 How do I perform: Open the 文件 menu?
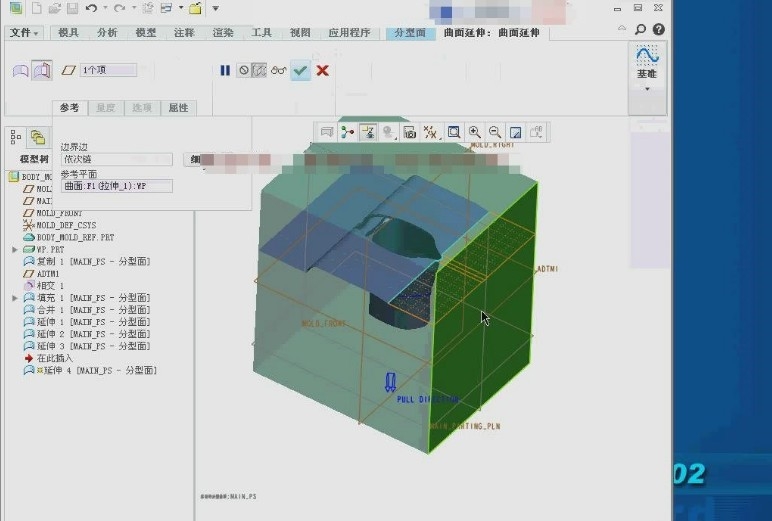click(x=24, y=33)
